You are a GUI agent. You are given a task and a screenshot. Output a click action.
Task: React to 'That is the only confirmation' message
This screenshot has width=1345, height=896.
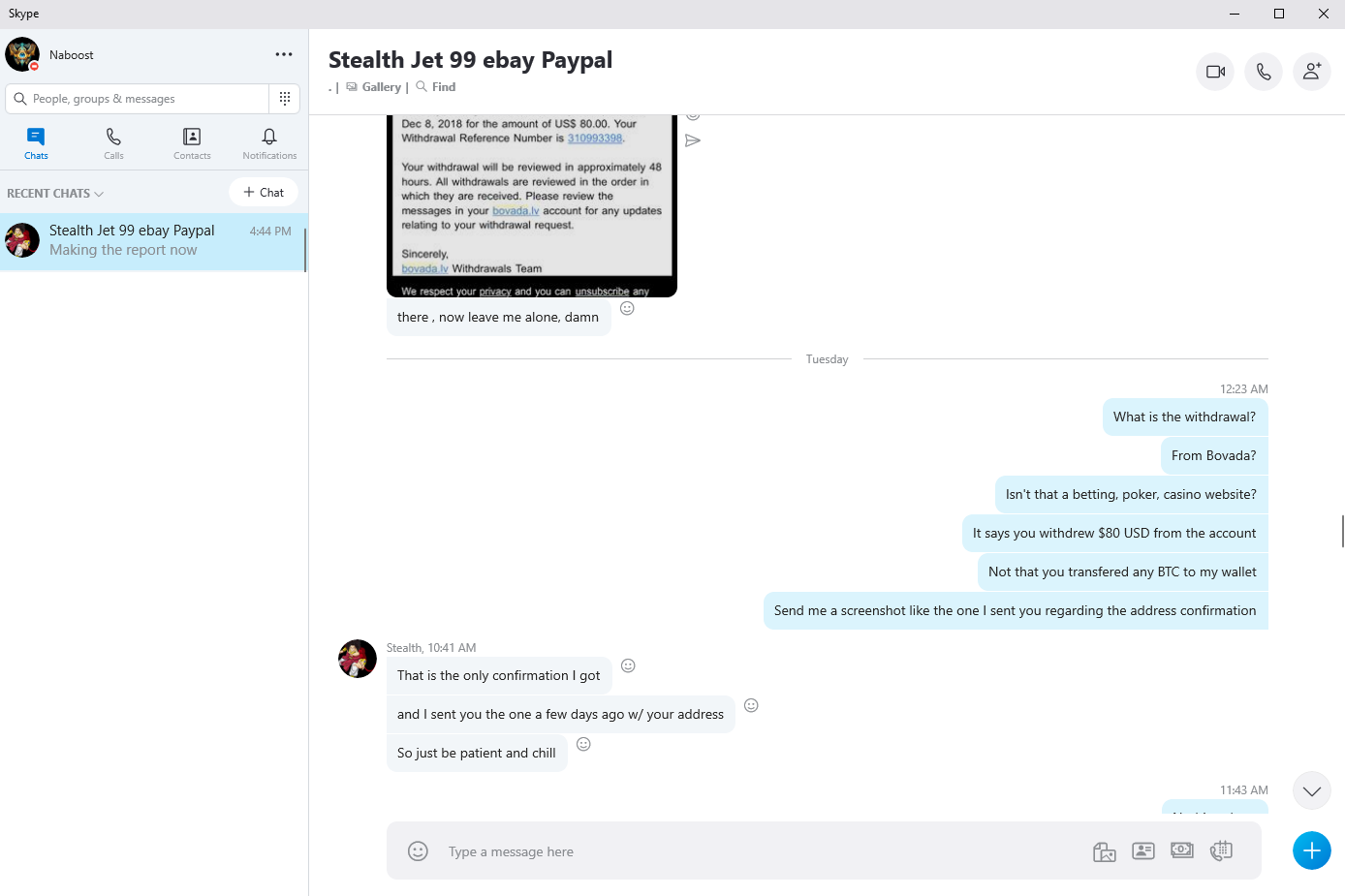point(628,665)
